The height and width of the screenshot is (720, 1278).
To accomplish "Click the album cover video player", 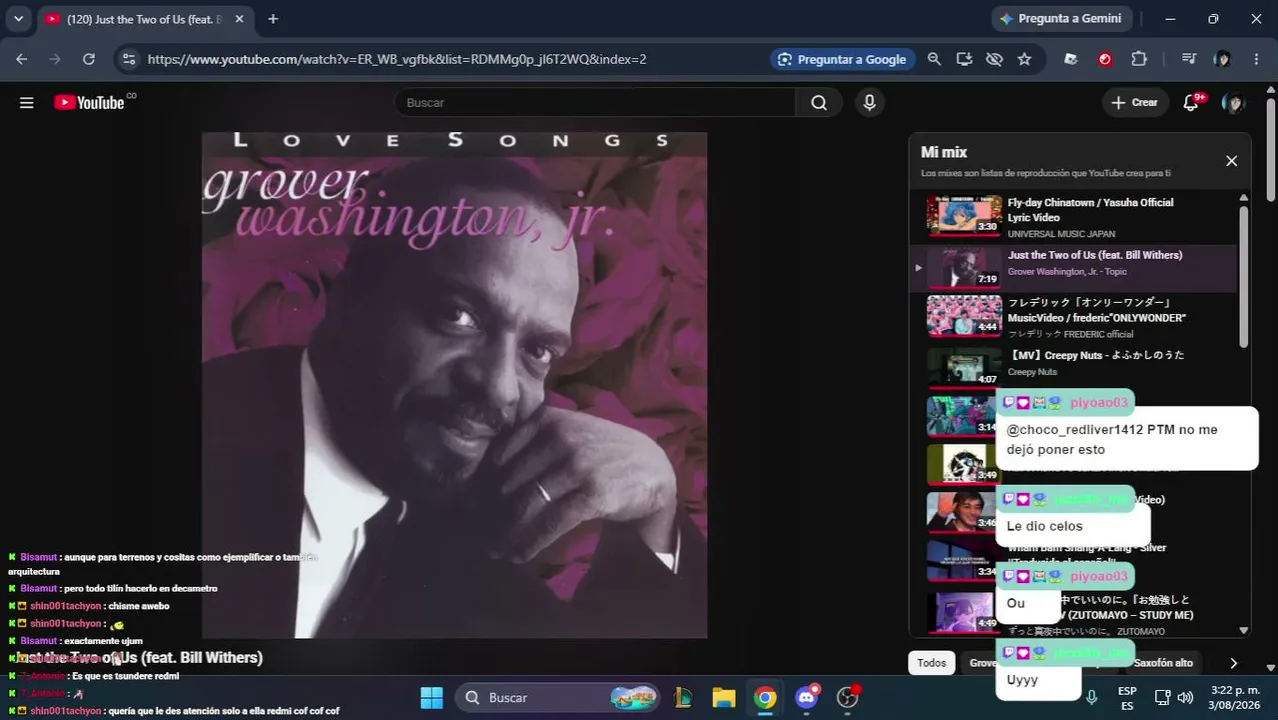I will coord(454,385).
